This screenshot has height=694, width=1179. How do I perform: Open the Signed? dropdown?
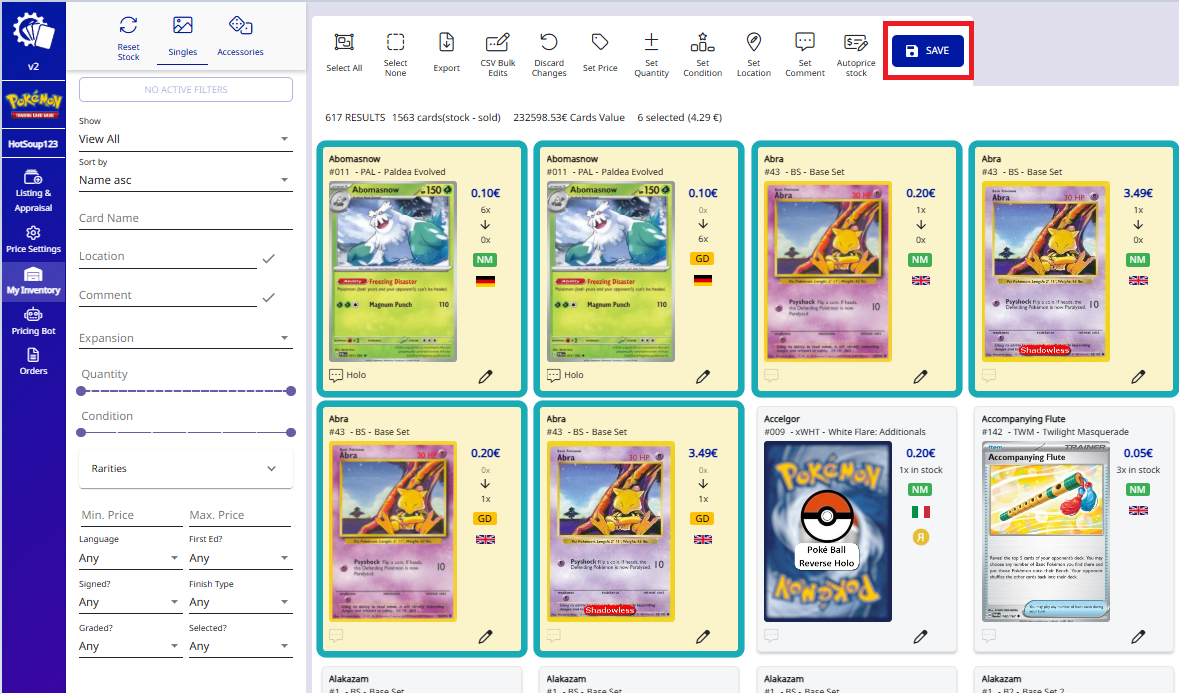(131, 602)
